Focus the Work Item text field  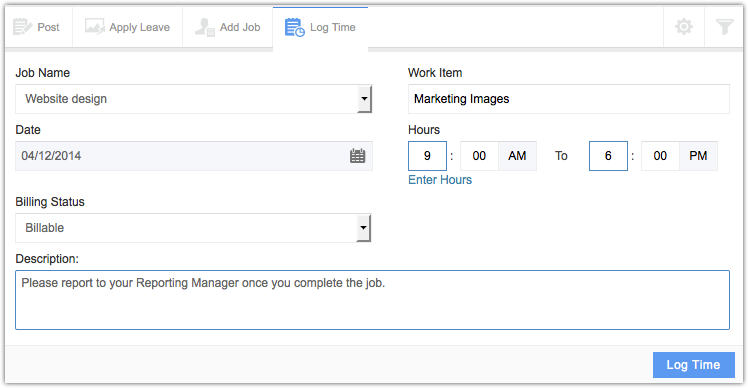click(x=569, y=99)
